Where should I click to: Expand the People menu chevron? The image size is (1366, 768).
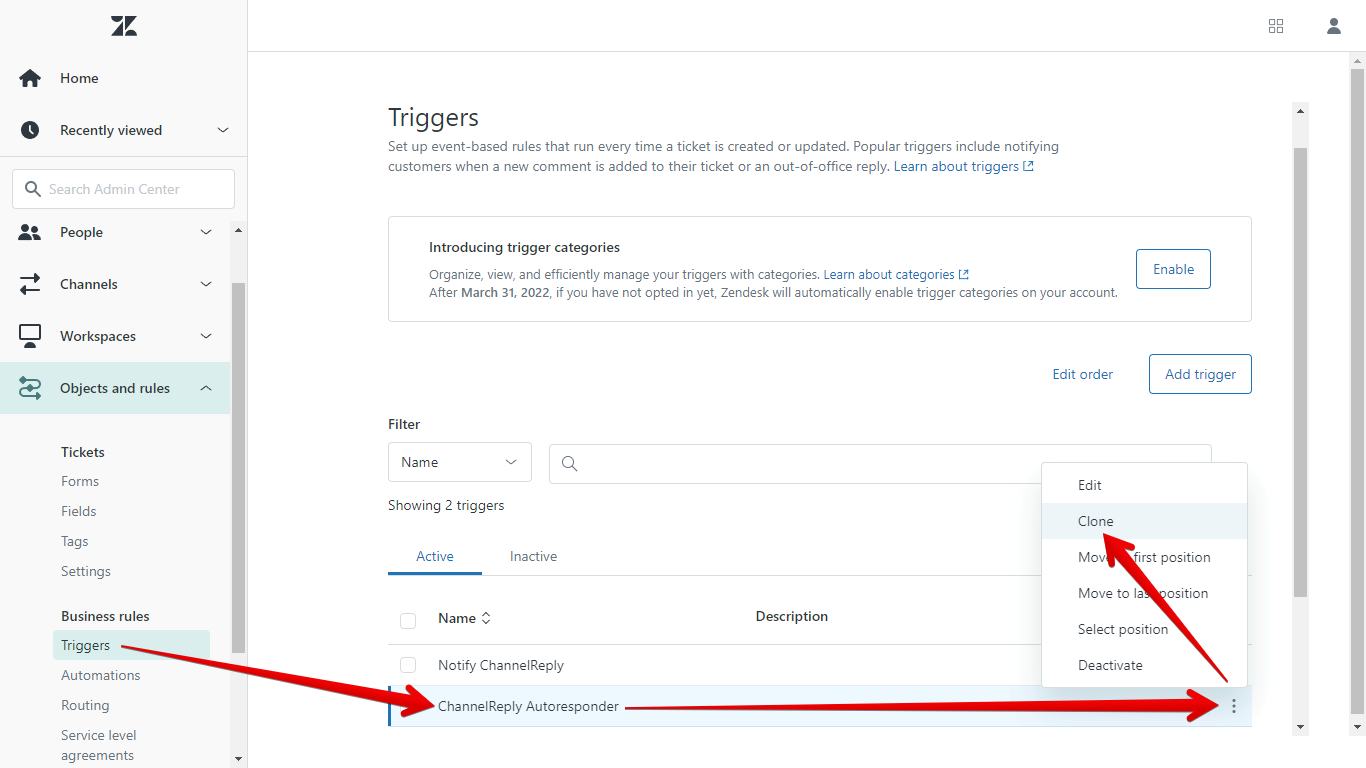206,232
